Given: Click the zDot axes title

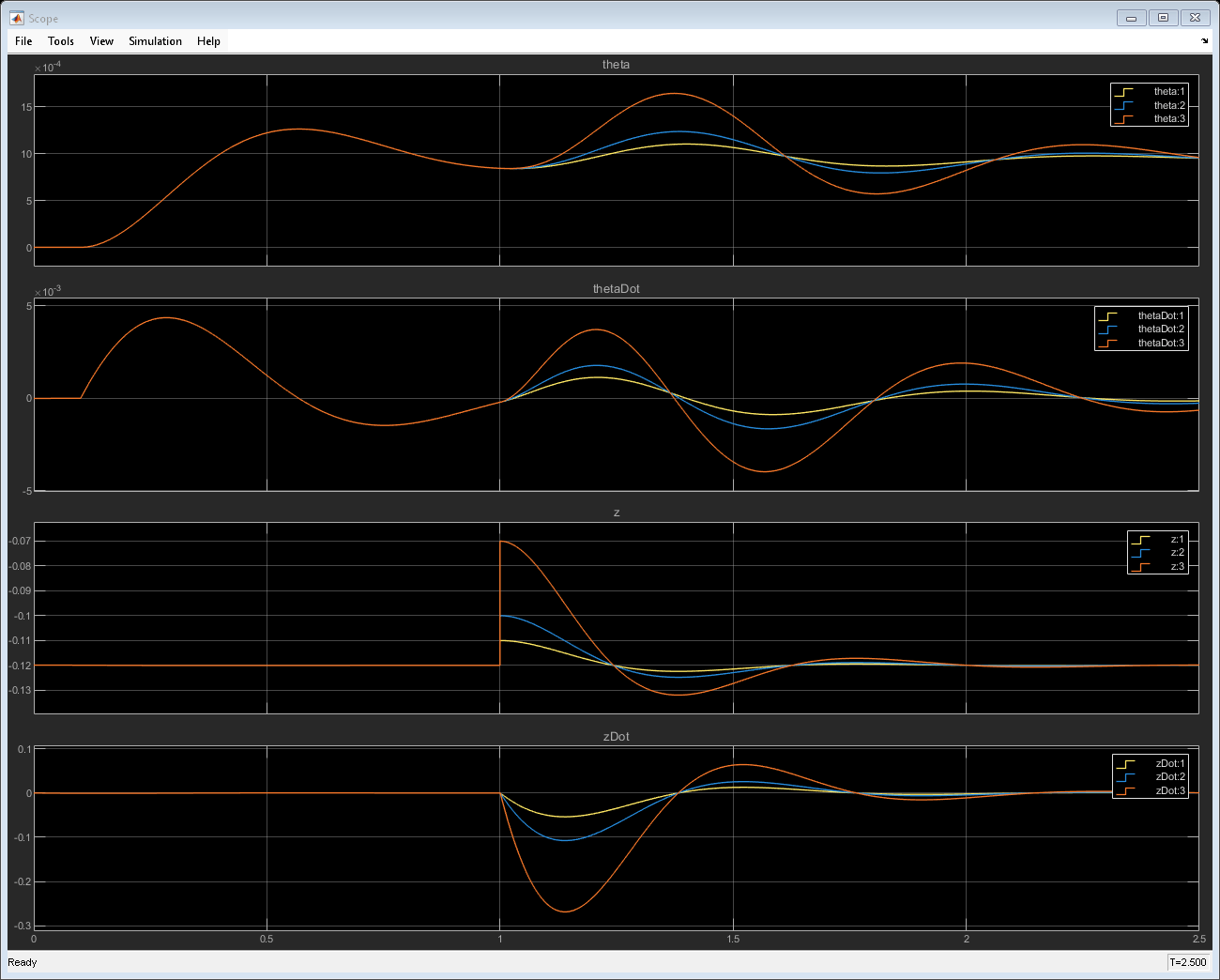Looking at the screenshot, I should (616, 737).
